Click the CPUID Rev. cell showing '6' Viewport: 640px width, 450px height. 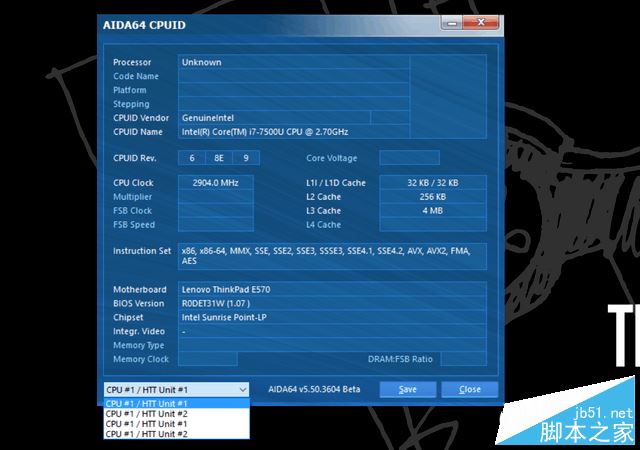point(192,158)
